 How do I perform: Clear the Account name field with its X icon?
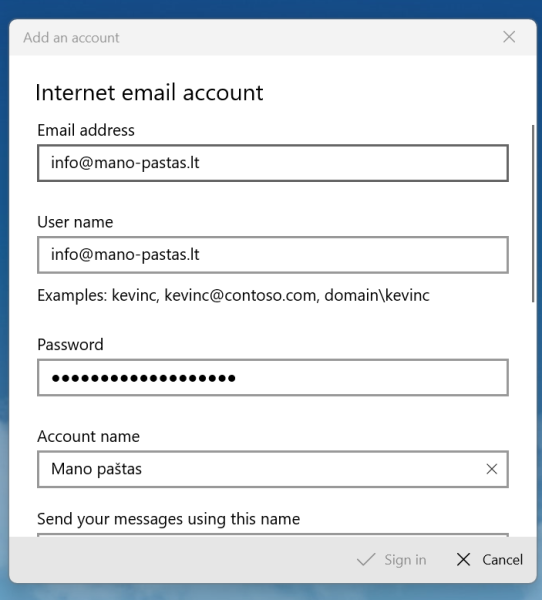pos(492,469)
